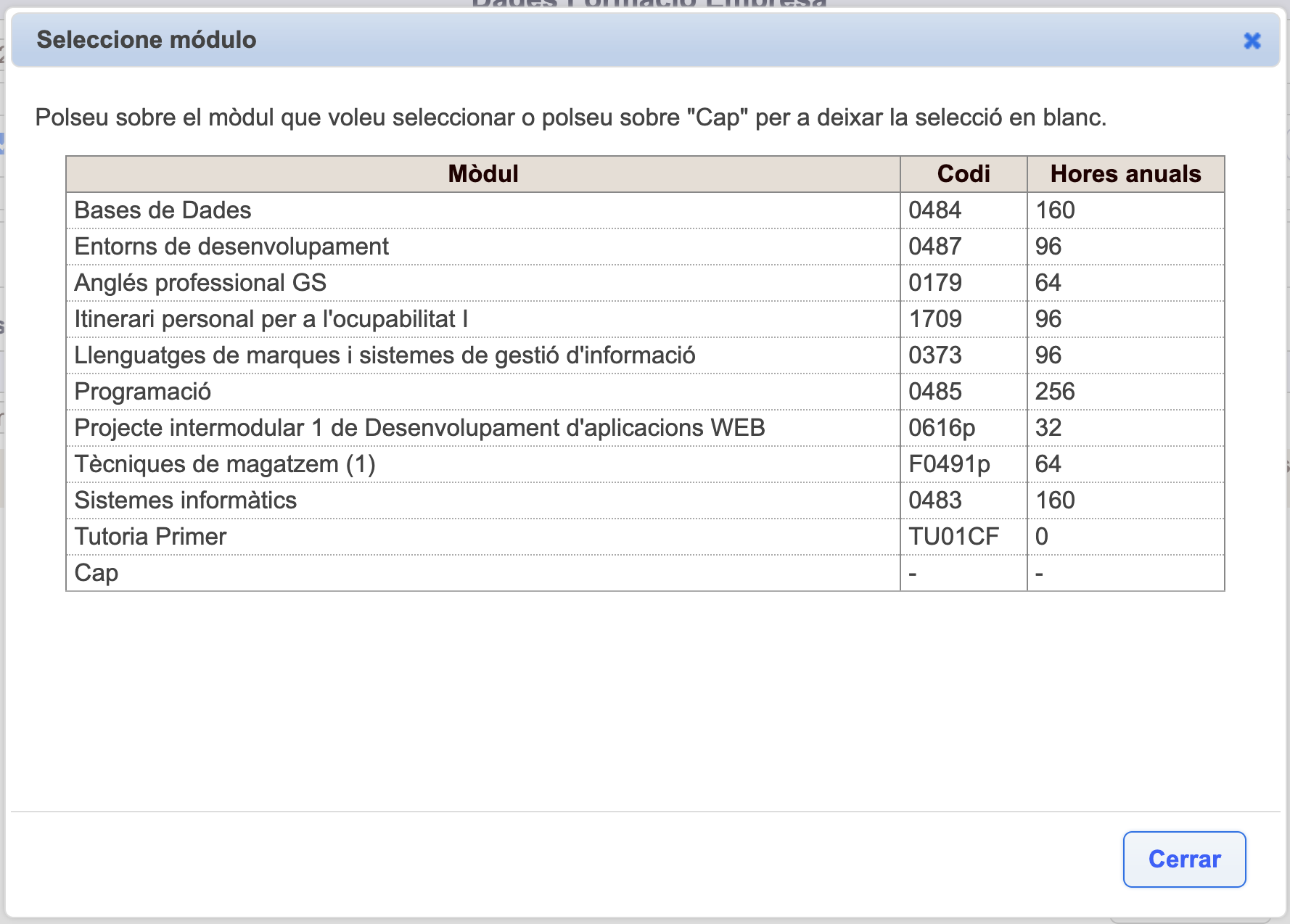
Task: Select Projecte intermodular 1 module
Action: click(x=419, y=428)
